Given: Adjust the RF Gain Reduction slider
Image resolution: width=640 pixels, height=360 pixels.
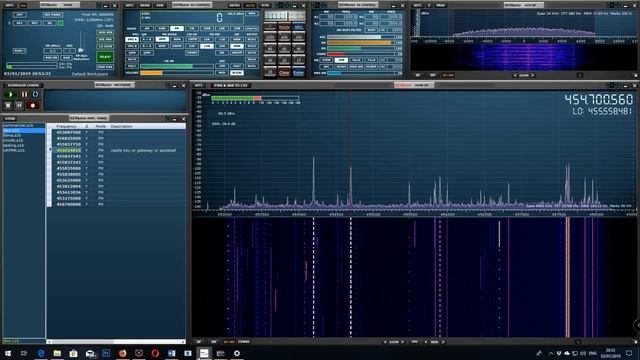Looking at the screenshot, I should tap(80, 50).
